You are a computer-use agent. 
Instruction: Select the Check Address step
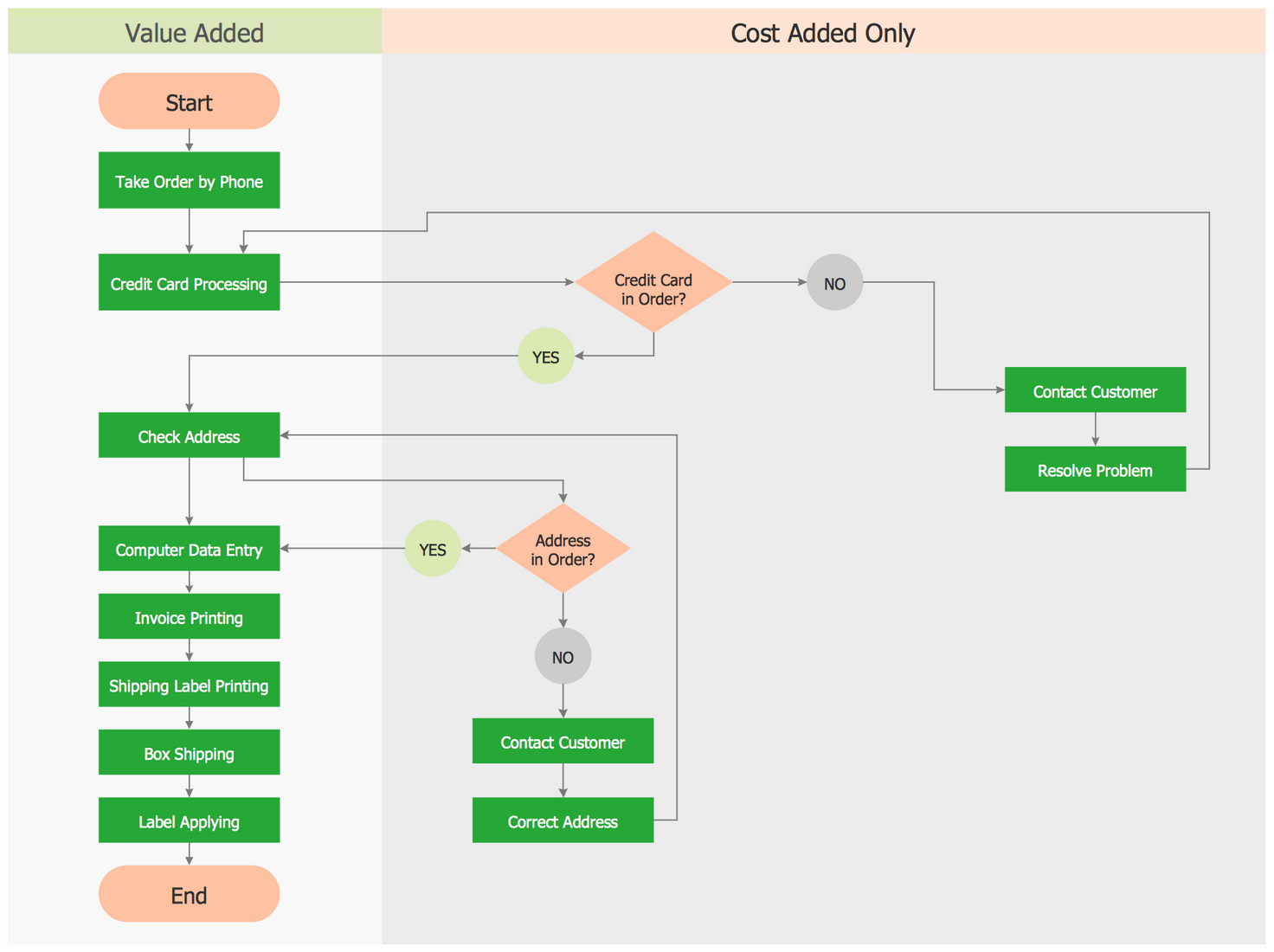(x=189, y=435)
